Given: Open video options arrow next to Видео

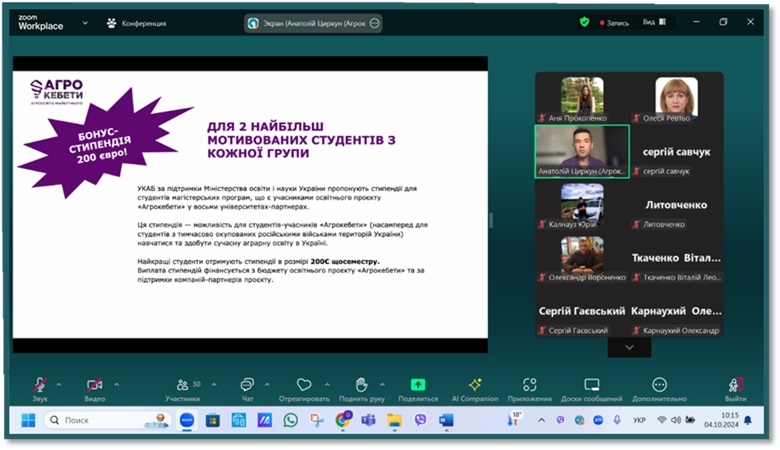Looking at the screenshot, I should point(116,384).
